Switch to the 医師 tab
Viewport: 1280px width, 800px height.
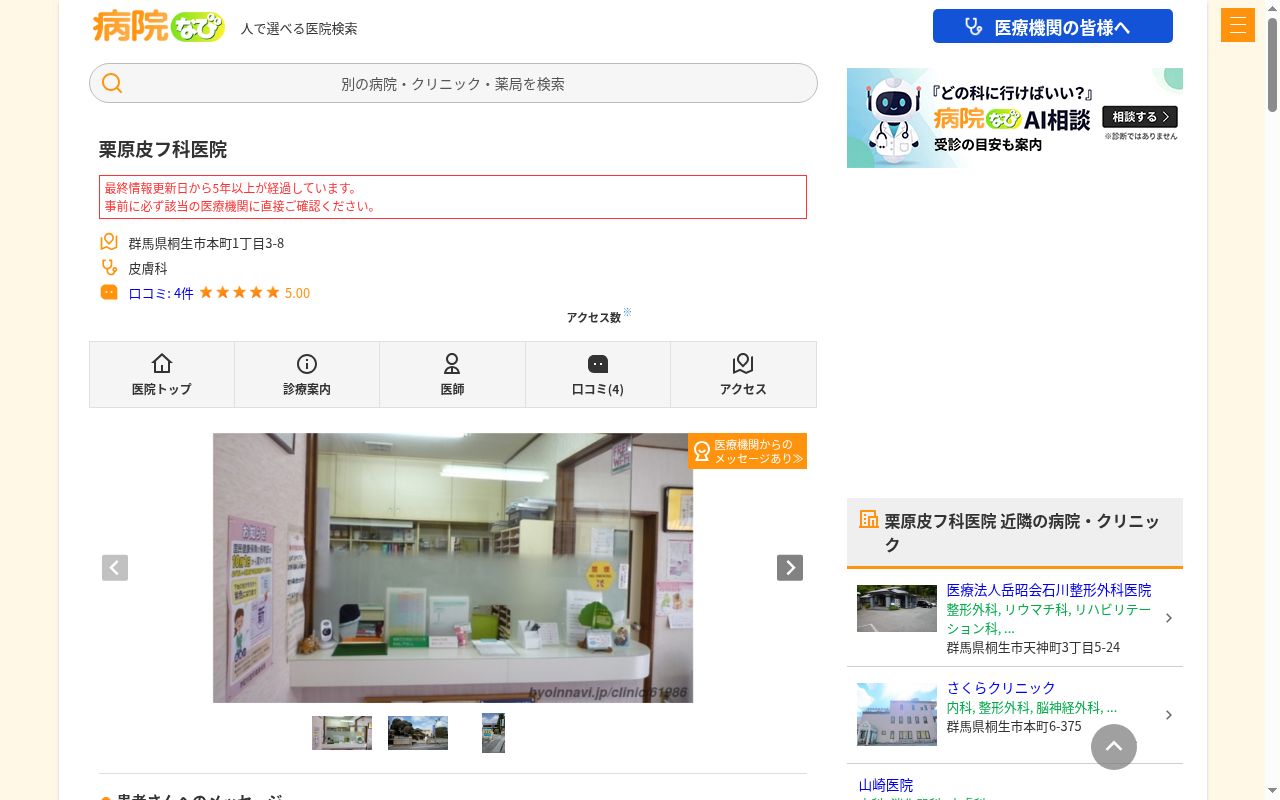pyautogui.click(x=452, y=374)
